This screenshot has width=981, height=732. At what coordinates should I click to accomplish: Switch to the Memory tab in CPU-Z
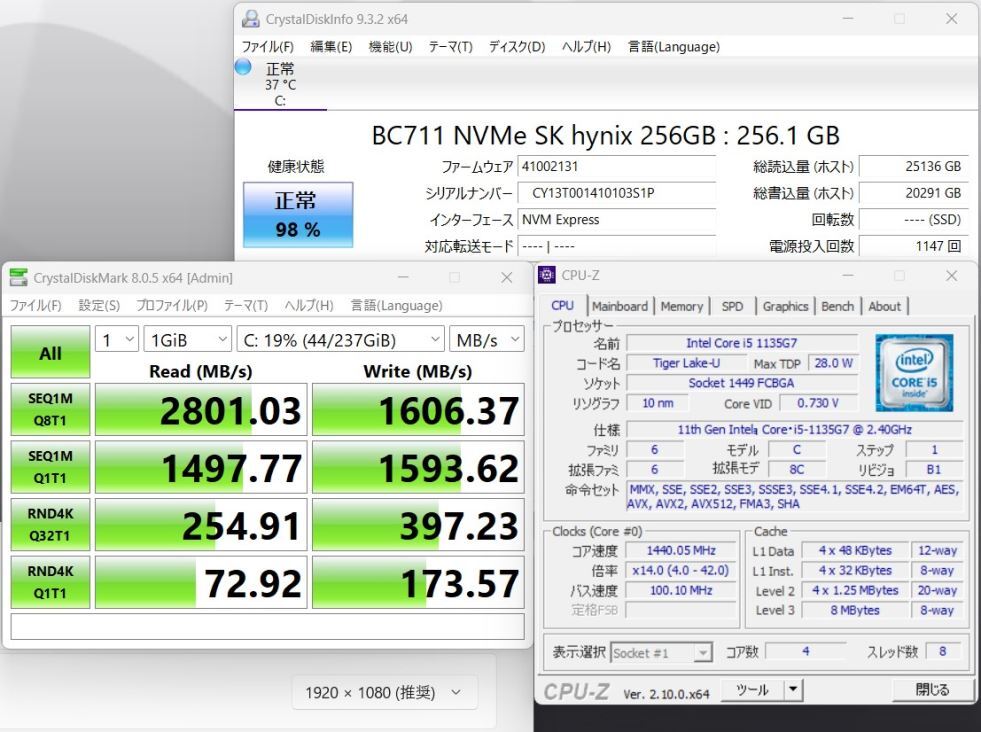point(682,306)
